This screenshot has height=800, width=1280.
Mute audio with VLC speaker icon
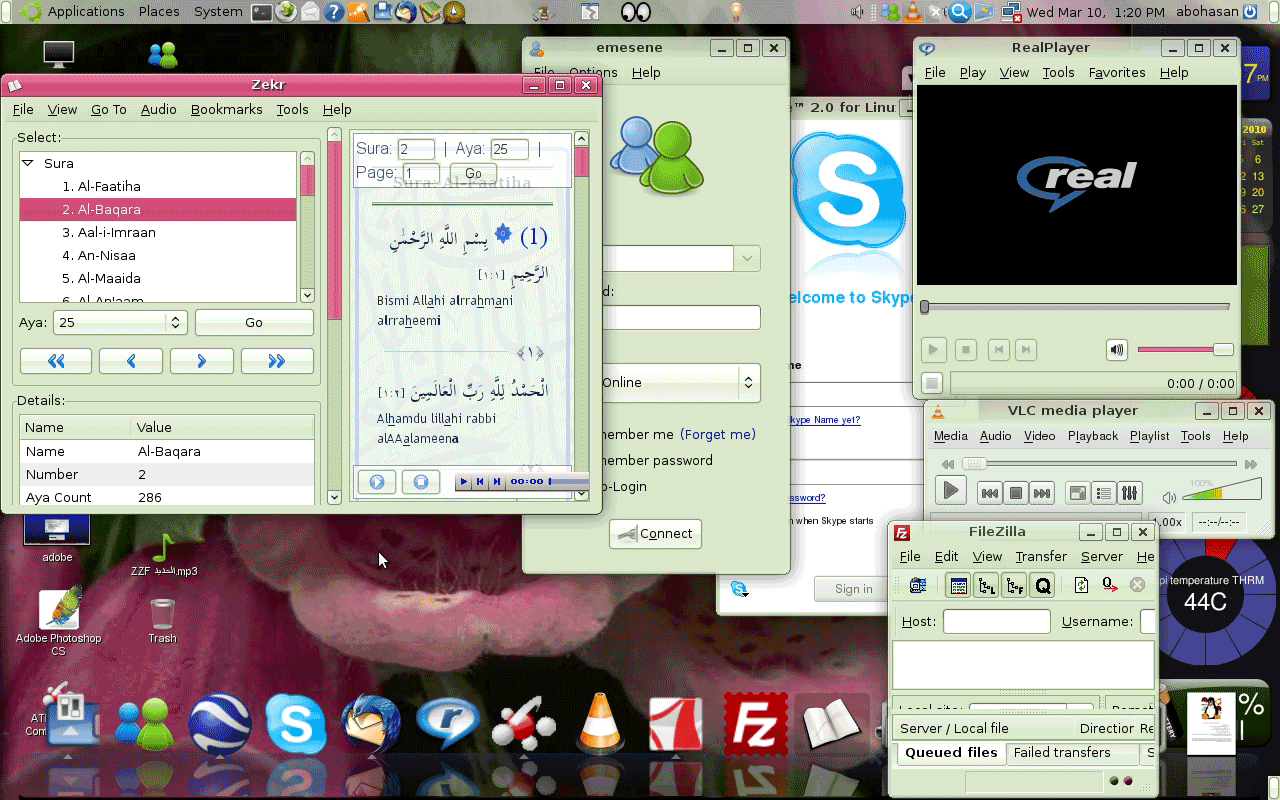pyautogui.click(x=1169, y=497)
